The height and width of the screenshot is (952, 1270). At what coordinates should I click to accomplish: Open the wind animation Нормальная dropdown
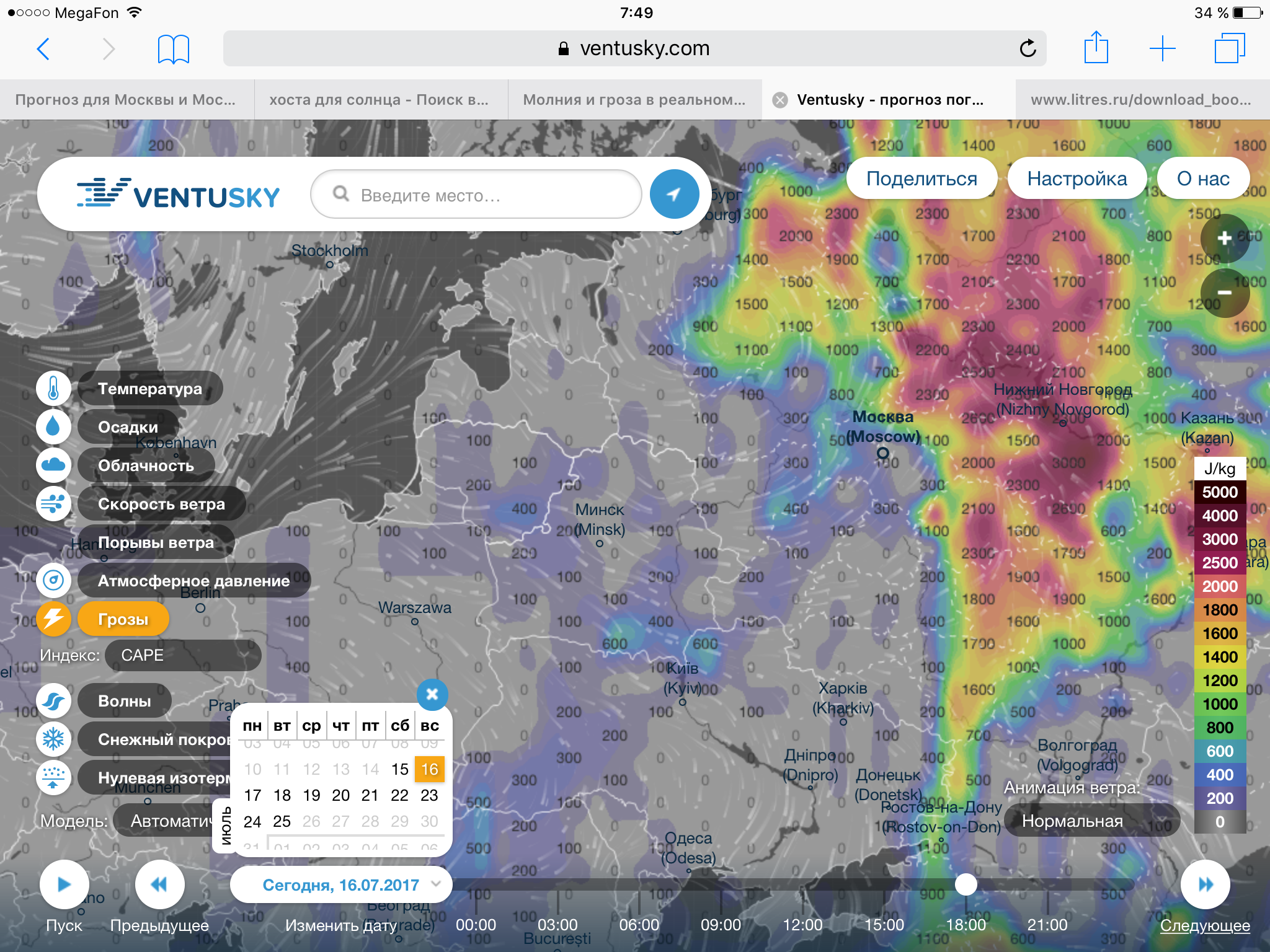tap(1090, 821)
